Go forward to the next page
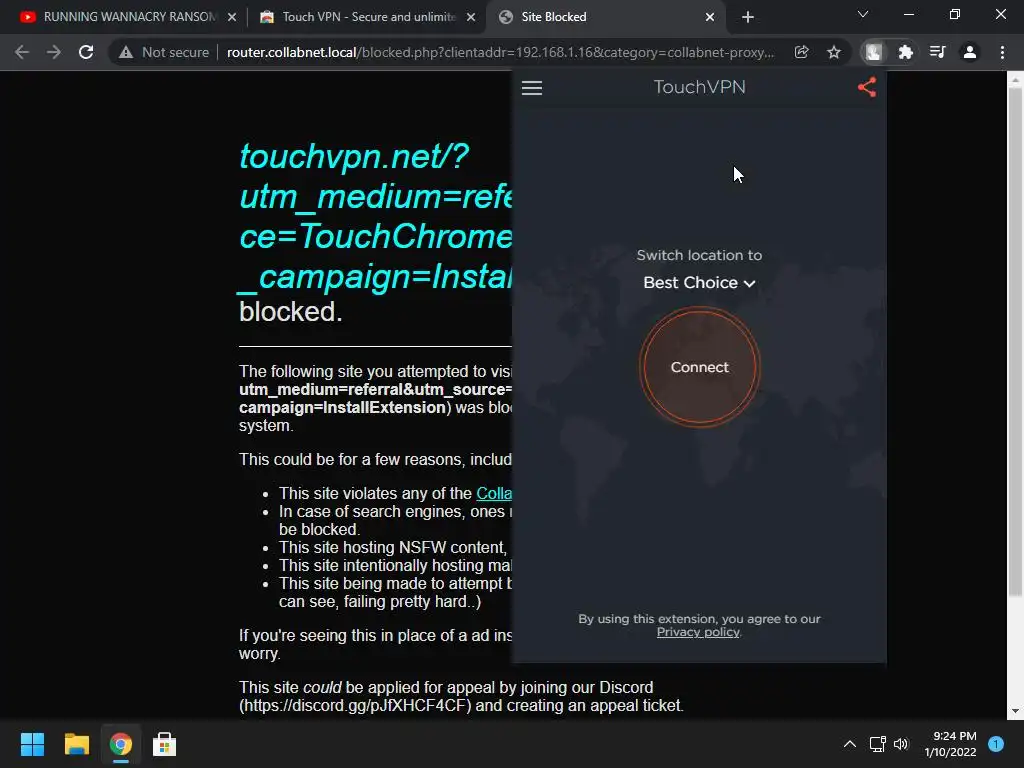Viewport: 1024px width, 768px height. (54, 52)
